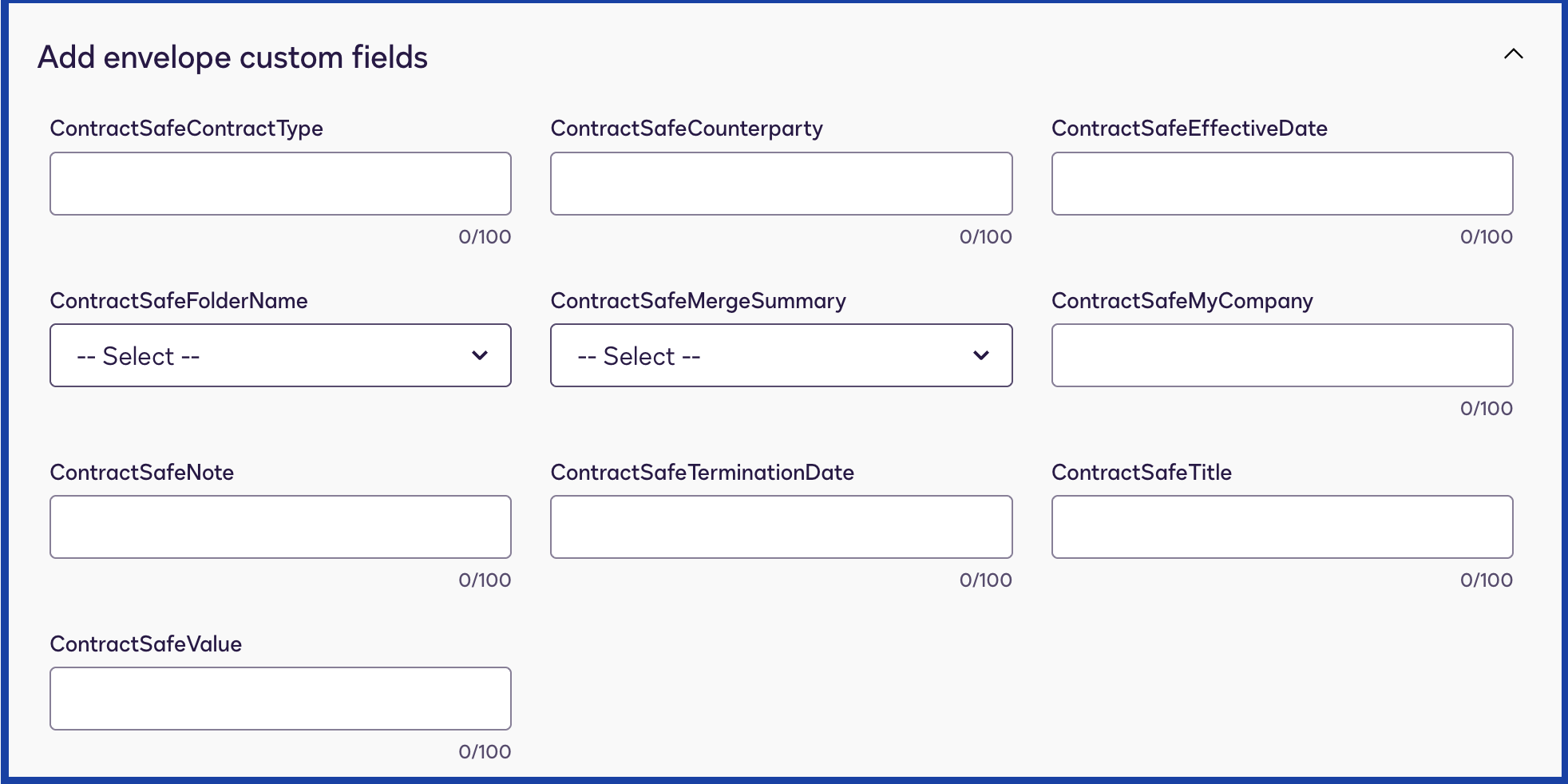Click the ContractSafeNote text box
This screenshot has height=784, width=1568.
pos(280,527)
